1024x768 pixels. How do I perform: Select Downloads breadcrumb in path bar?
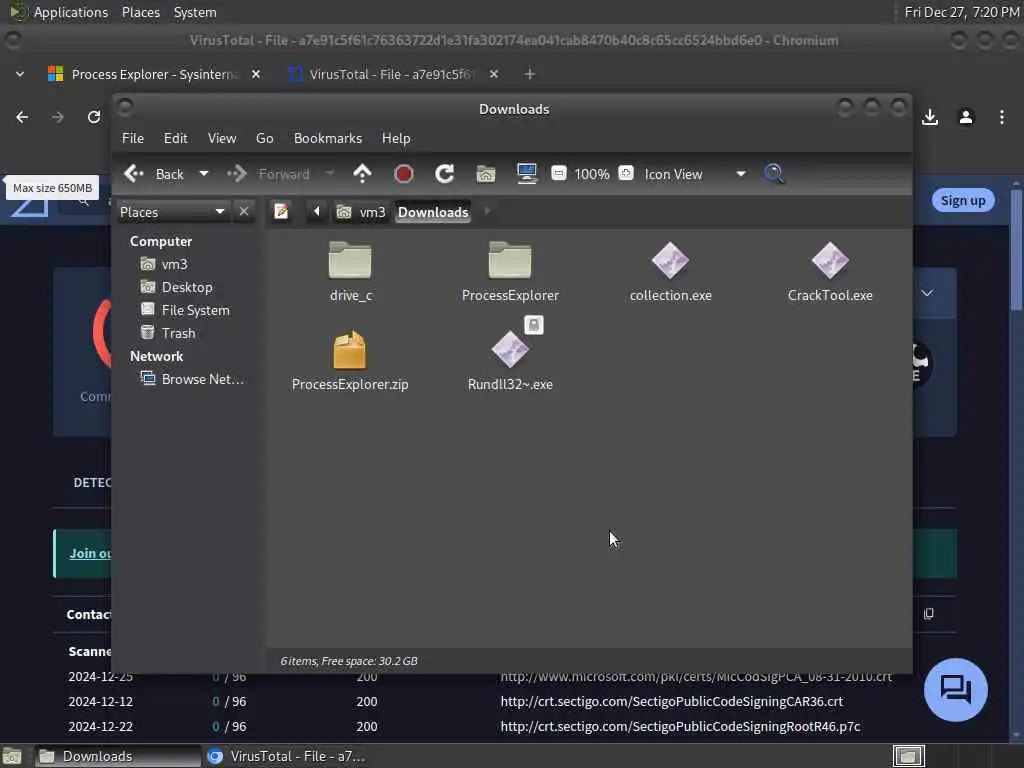(x=433, y=212)
